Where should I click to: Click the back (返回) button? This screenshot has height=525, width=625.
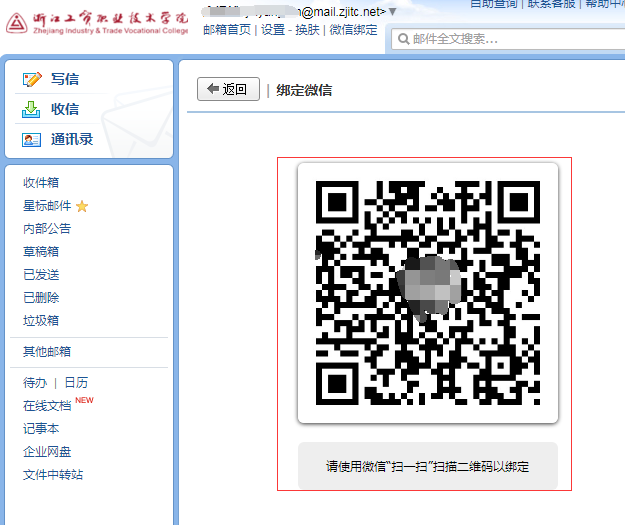coord(228,89)
